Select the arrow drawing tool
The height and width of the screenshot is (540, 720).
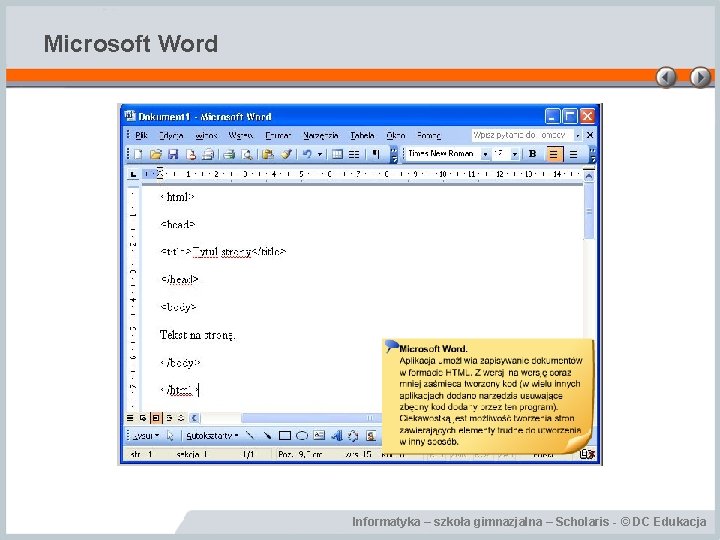[267, 435]
